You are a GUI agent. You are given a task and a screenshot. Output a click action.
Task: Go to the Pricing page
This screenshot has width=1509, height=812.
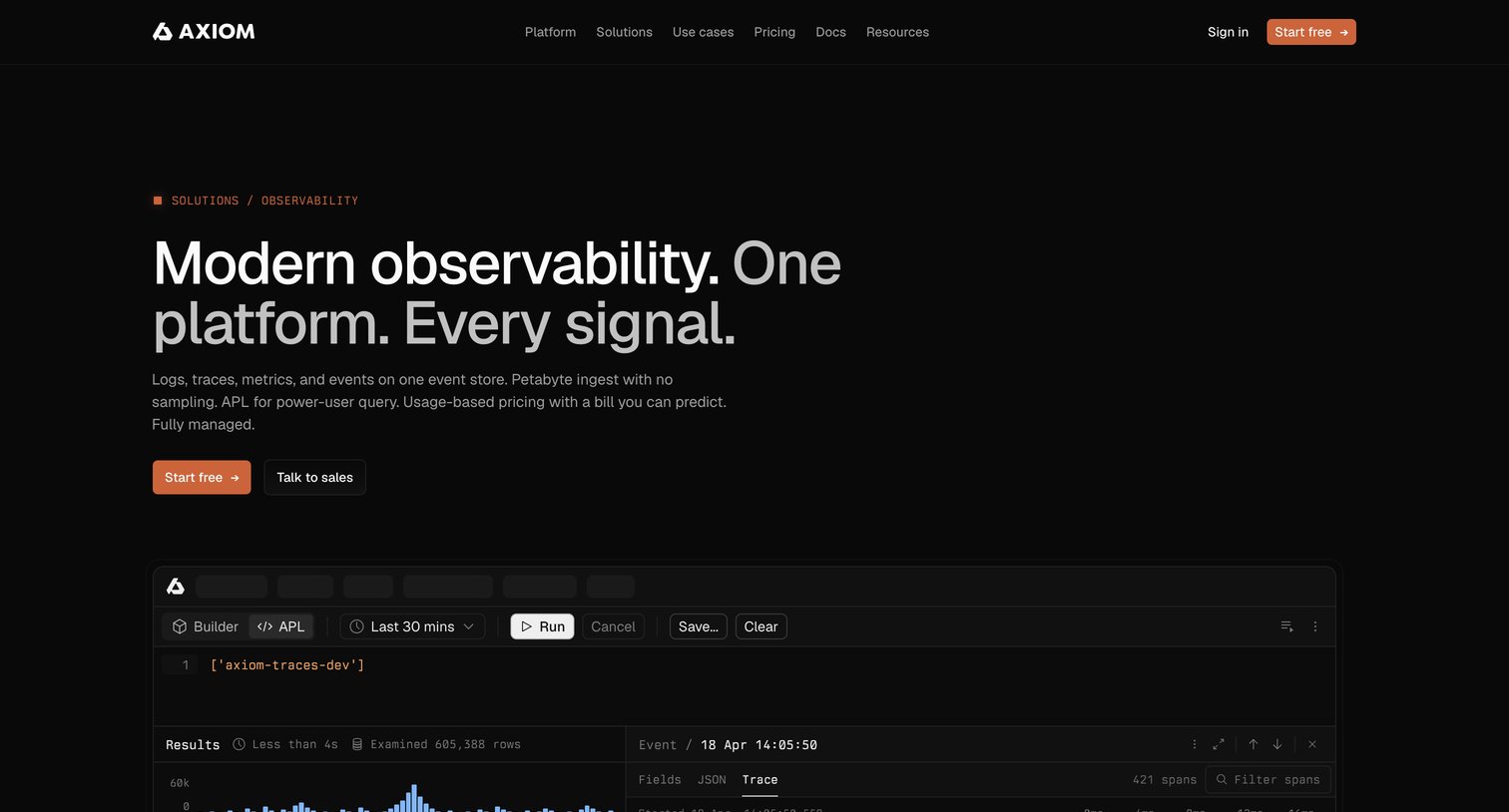(774, 32)
